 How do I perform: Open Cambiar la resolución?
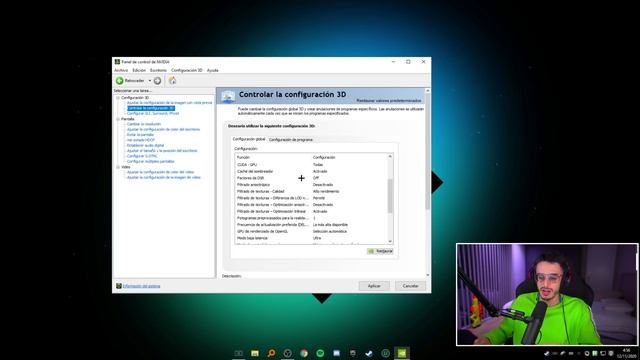point(144,124)
